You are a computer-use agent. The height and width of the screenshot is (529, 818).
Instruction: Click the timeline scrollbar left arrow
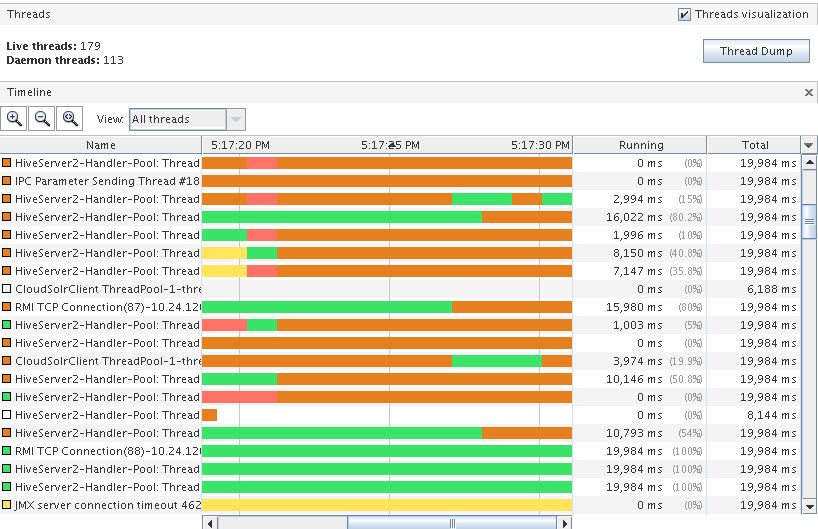coord(210,523)
